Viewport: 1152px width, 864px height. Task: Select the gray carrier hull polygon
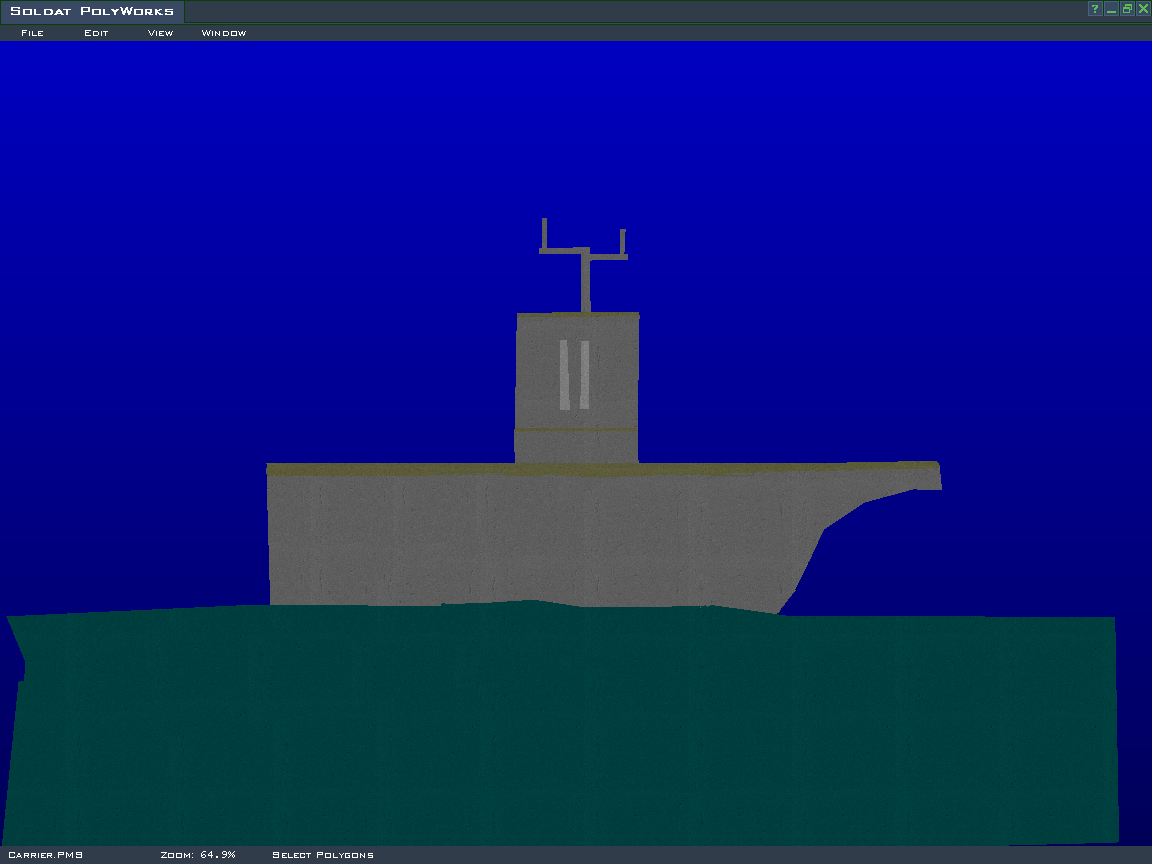(x=520, y=540)
